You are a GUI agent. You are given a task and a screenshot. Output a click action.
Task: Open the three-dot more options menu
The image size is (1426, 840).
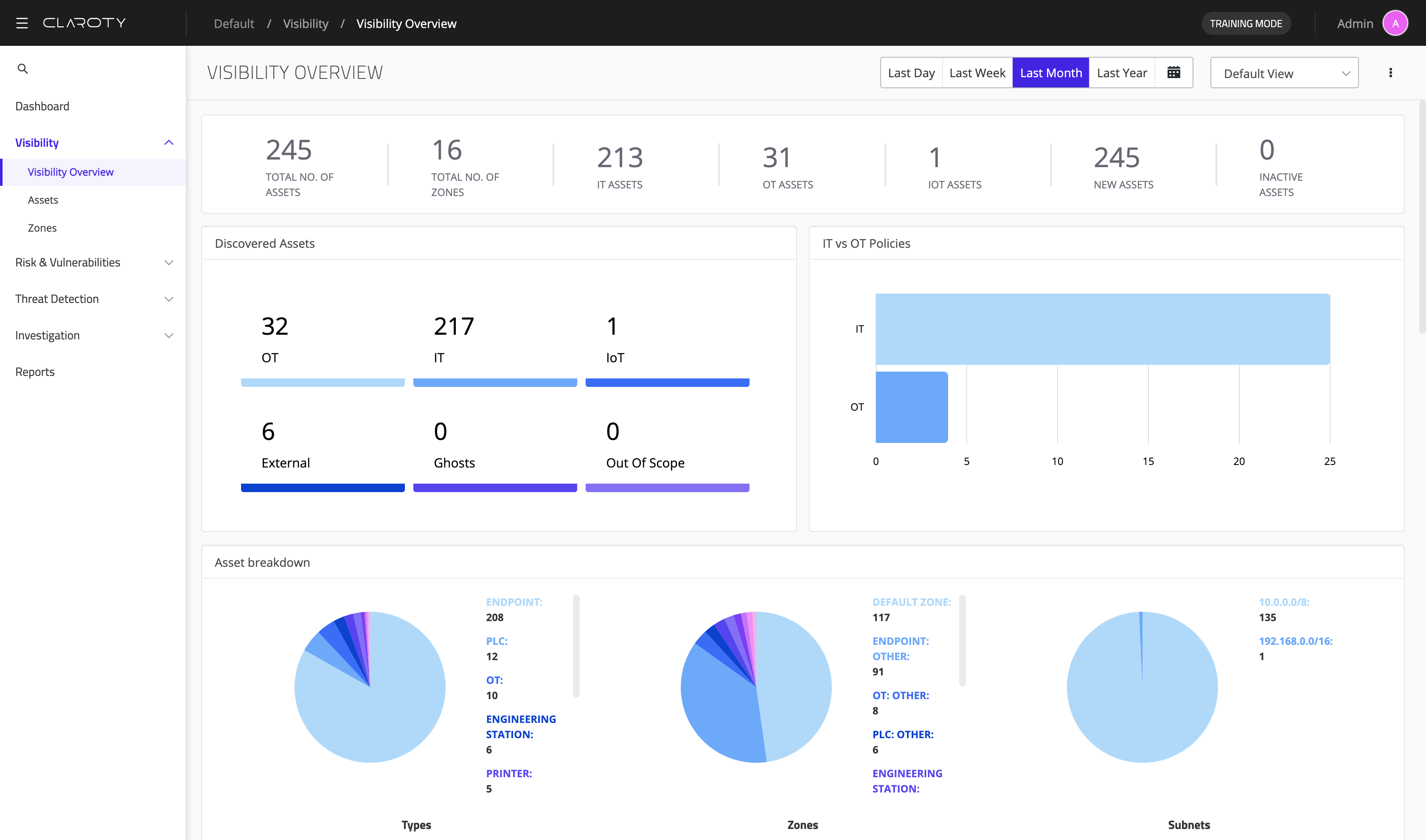coord(1390,73)
